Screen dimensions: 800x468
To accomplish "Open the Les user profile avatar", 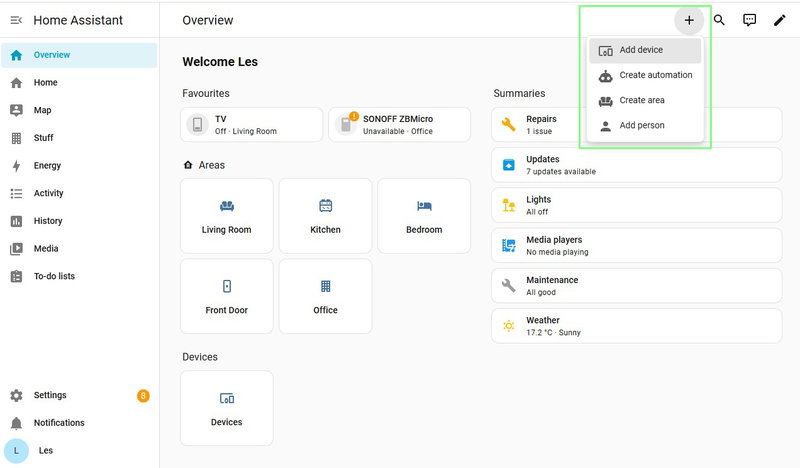I will click(16, 450).
